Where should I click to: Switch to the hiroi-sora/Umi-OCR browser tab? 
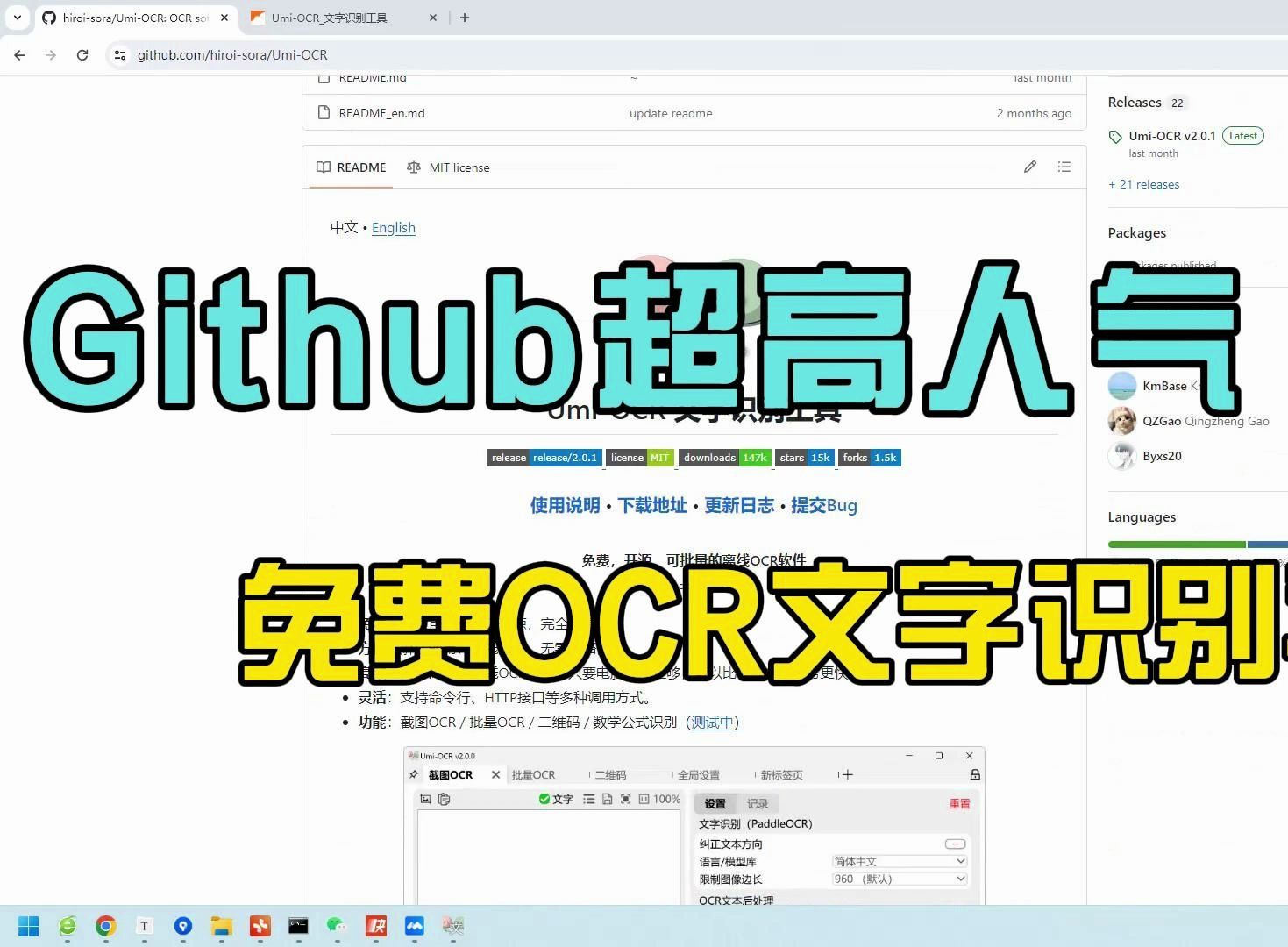click(x=134, y=18)
